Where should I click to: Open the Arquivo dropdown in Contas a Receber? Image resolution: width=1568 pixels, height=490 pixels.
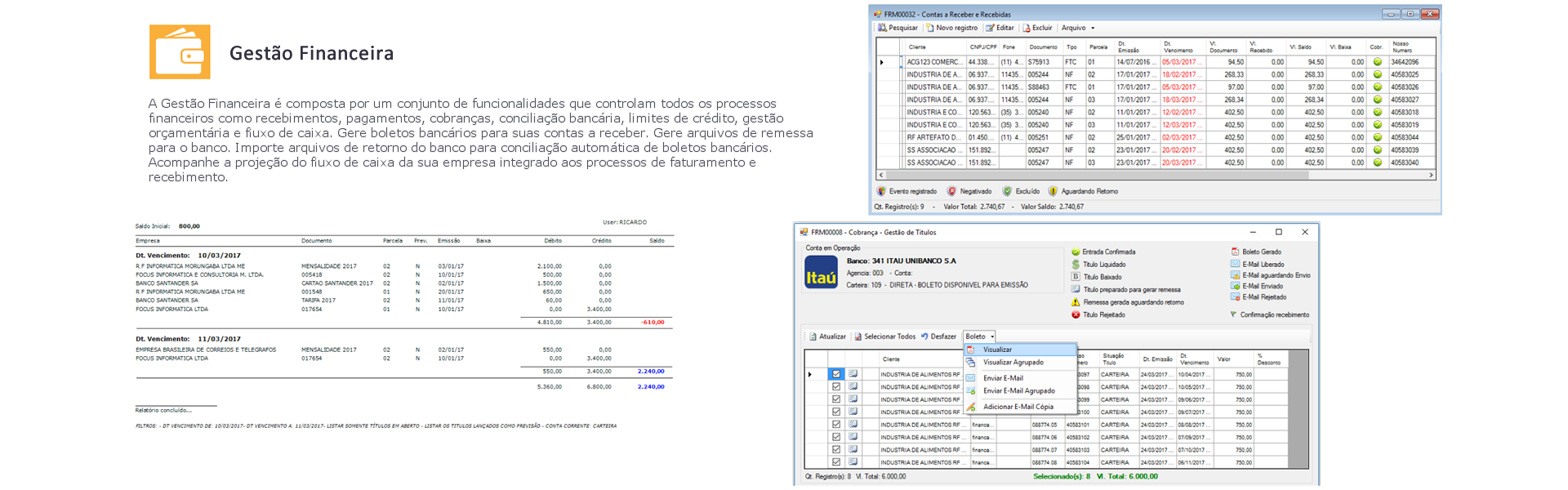[x=1078, y=28]
